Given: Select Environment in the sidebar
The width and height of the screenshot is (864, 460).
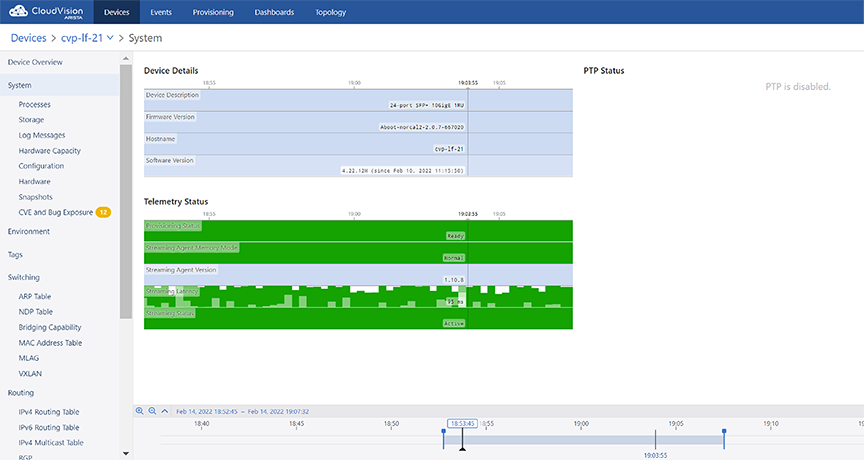Looking at the screenshot, I should pos(29,231).
